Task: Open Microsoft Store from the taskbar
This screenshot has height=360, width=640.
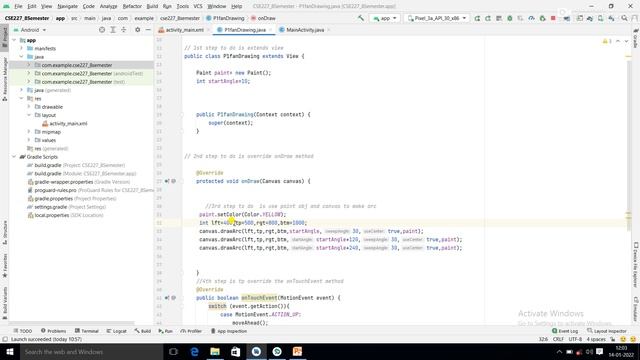Action: coord(236,351)
